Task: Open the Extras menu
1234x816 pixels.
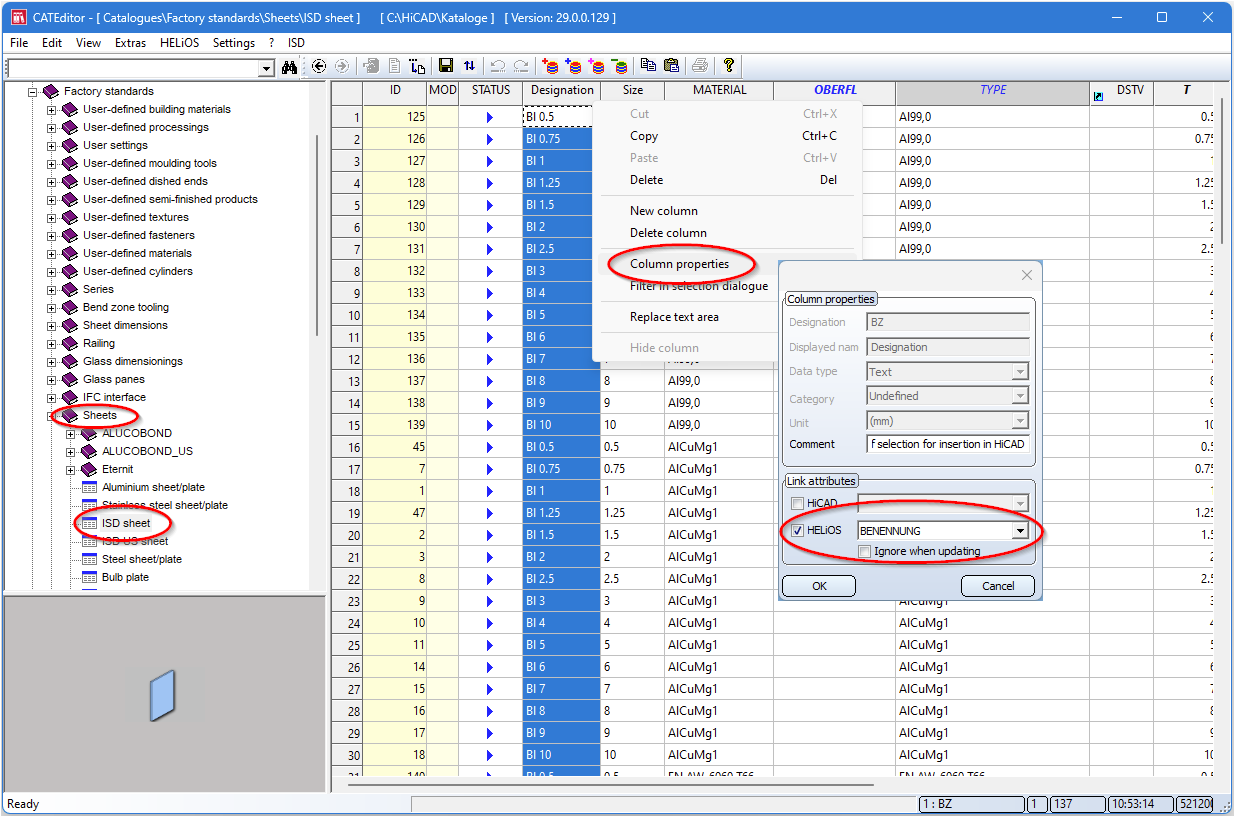Action: 130,43
